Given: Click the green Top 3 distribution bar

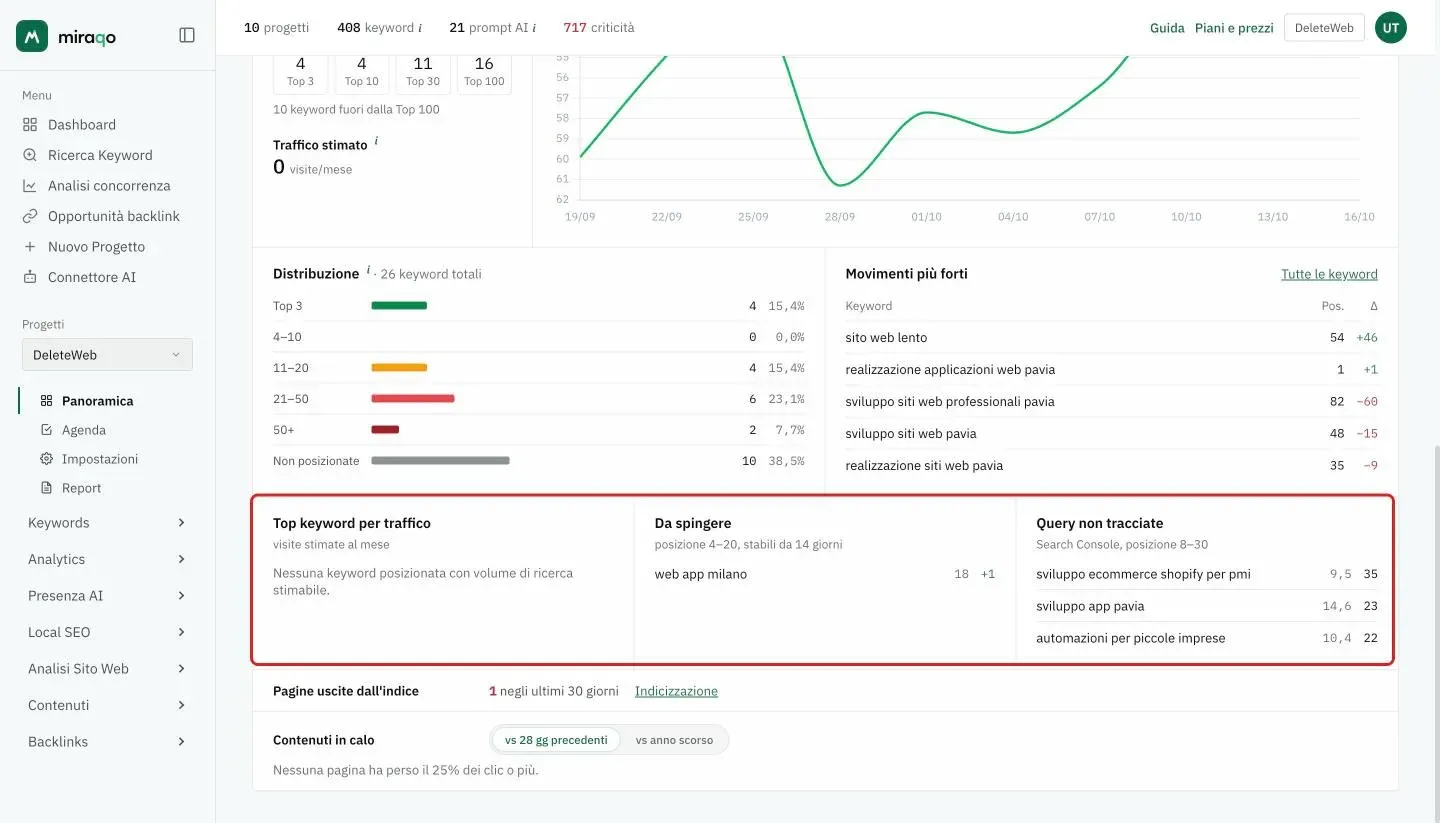Looking at the screenshot, I should pos(399,306).
